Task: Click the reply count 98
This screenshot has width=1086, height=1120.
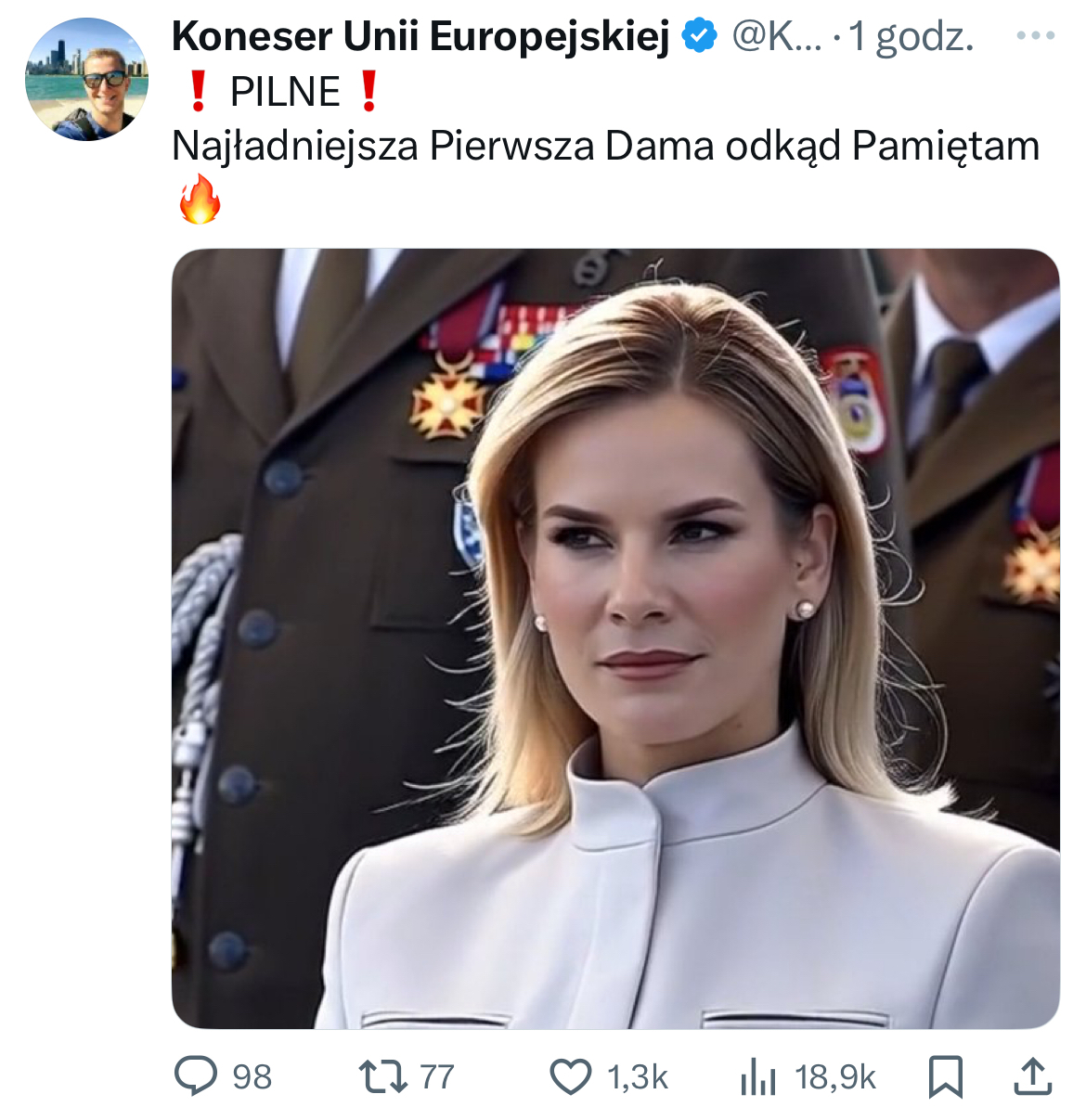Action: [252, 1076]
